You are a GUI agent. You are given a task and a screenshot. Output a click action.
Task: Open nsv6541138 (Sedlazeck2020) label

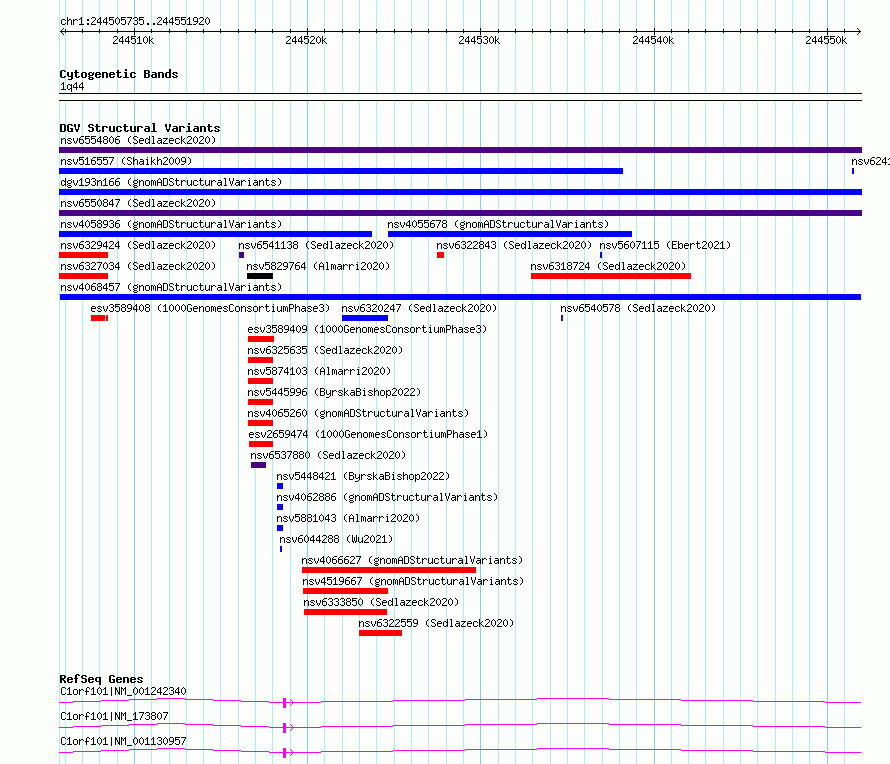(316, 245)
